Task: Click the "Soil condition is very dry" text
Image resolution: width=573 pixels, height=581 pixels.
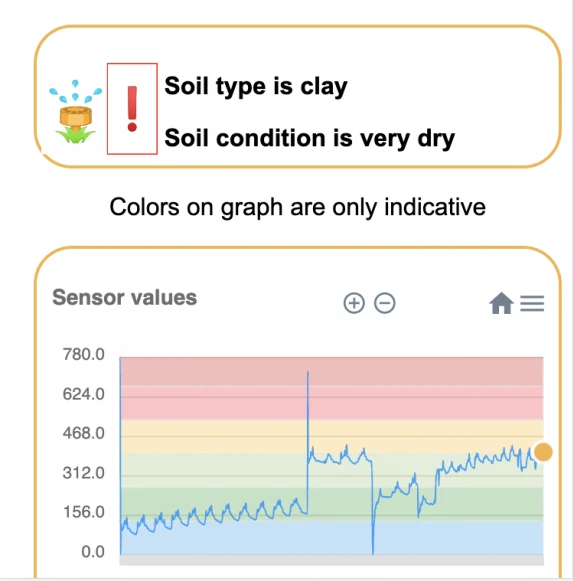Action: click(309, 138)
